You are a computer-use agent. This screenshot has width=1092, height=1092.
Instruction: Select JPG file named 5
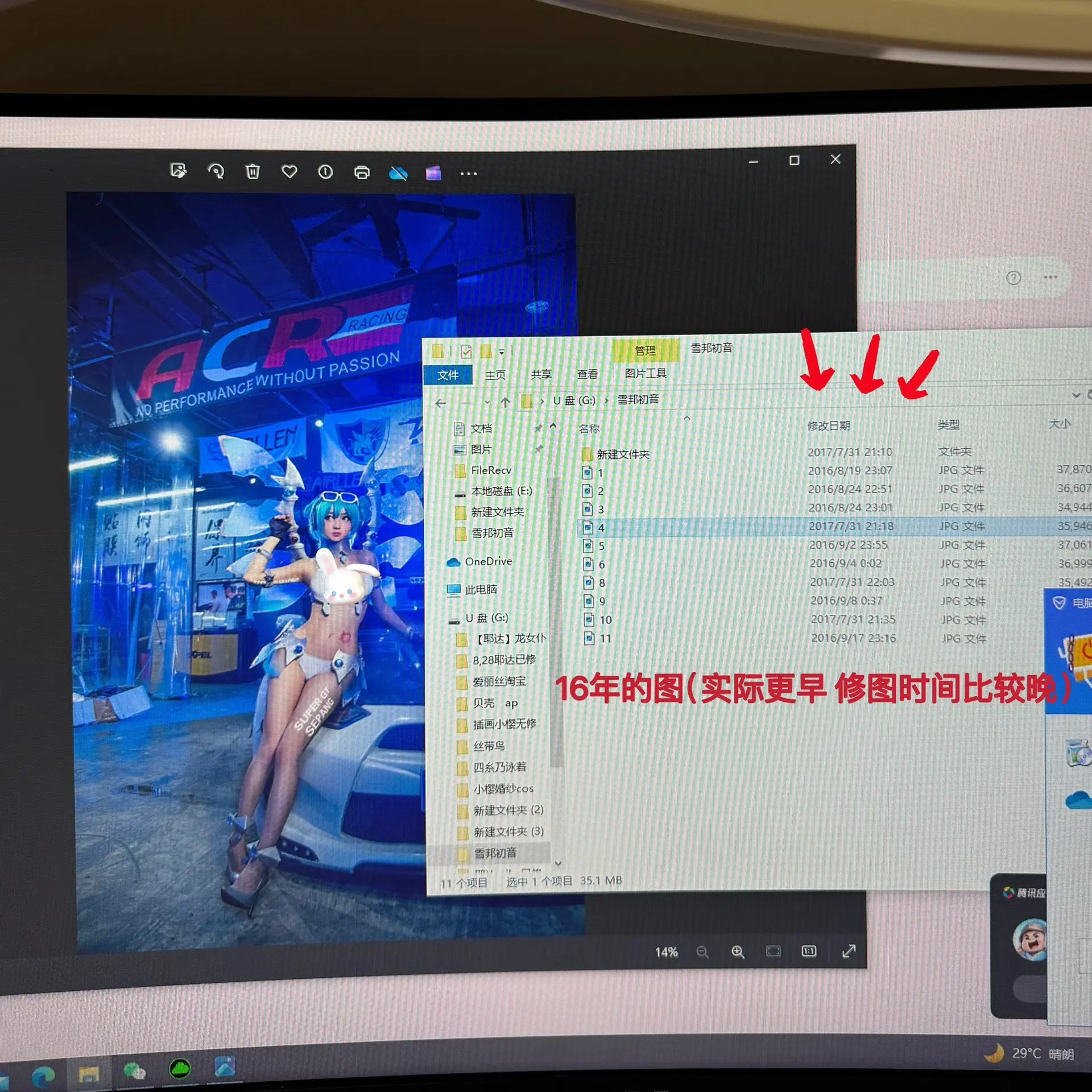[601, 547]
